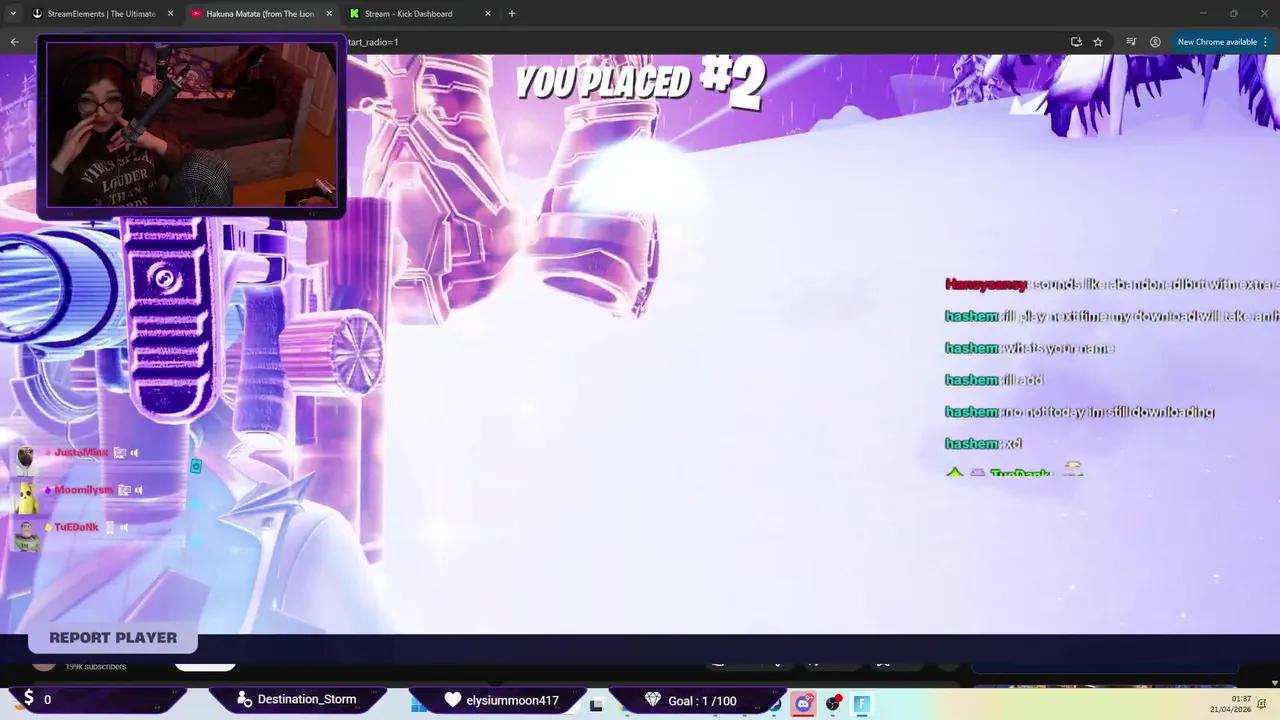1280x720 pixels.
Task: Click the Honeyzanzy chat message
Action: point(1112,285)
